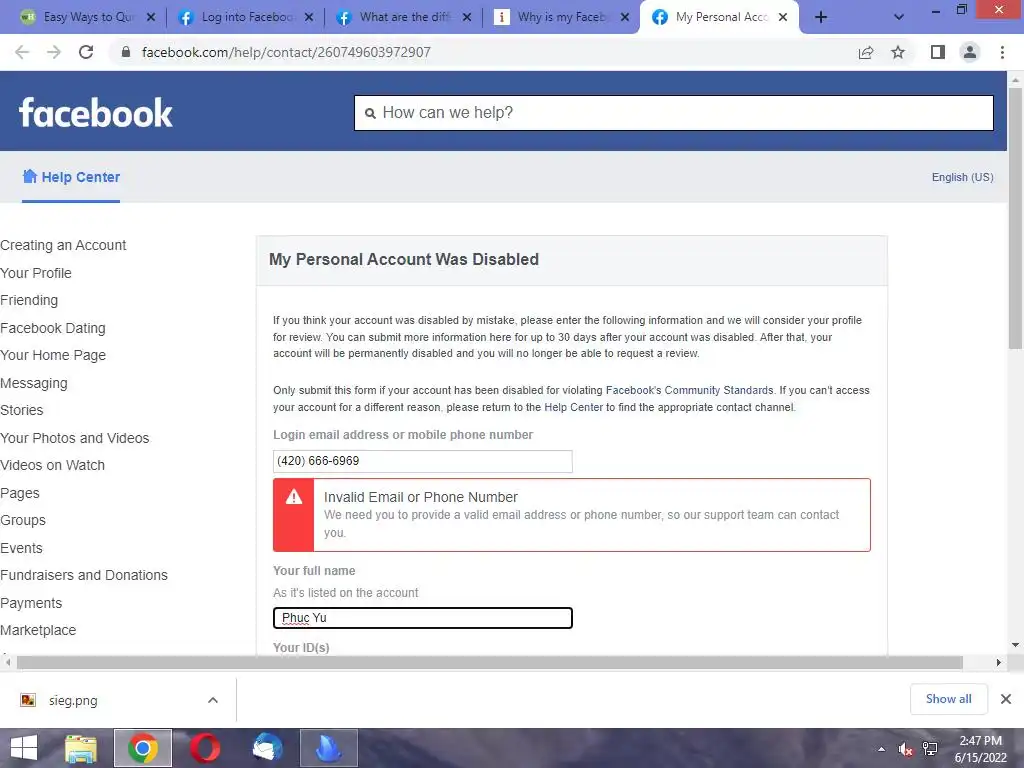This screenshot has height=768, width=1024.
Task: Click the search magnifier icon
Action: tap(370, 113)
